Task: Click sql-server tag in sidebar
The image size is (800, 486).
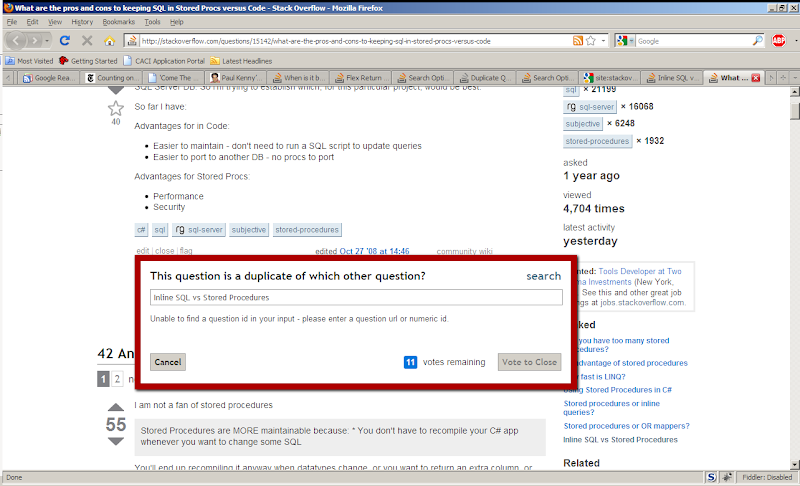Action: (590, 107)
